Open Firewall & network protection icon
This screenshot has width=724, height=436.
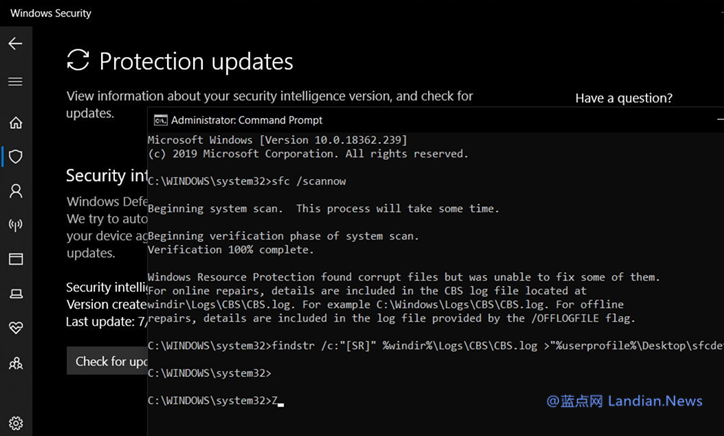tap(15, 225)
